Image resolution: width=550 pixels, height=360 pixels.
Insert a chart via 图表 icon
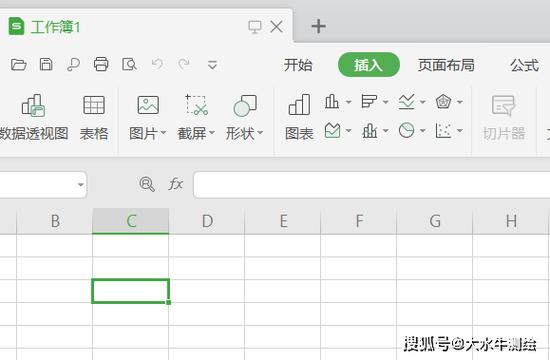click(x=299, y=118)
